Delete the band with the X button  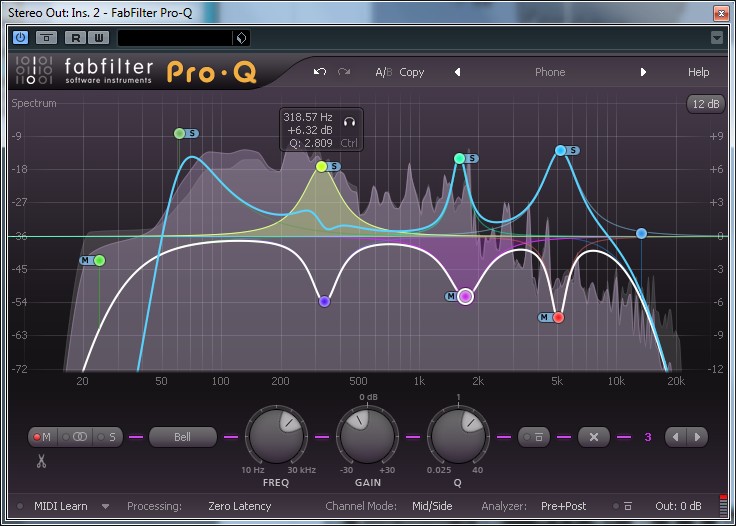tap(594, 437)
